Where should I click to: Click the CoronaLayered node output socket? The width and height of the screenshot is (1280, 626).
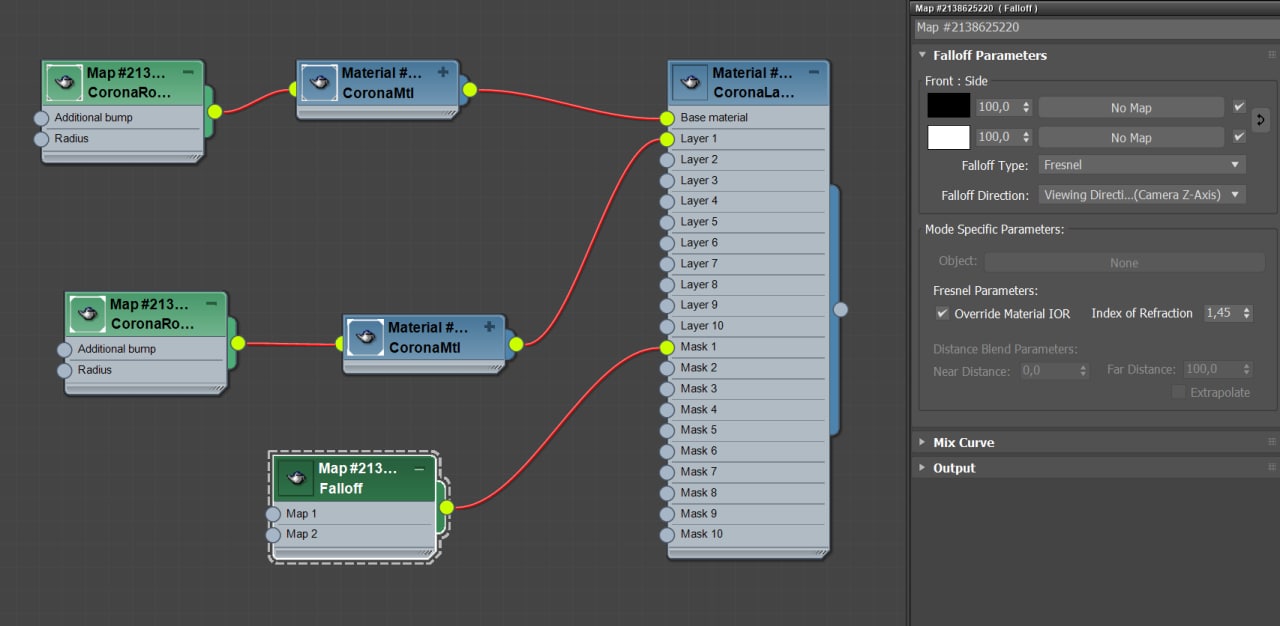tap(841, 309)
